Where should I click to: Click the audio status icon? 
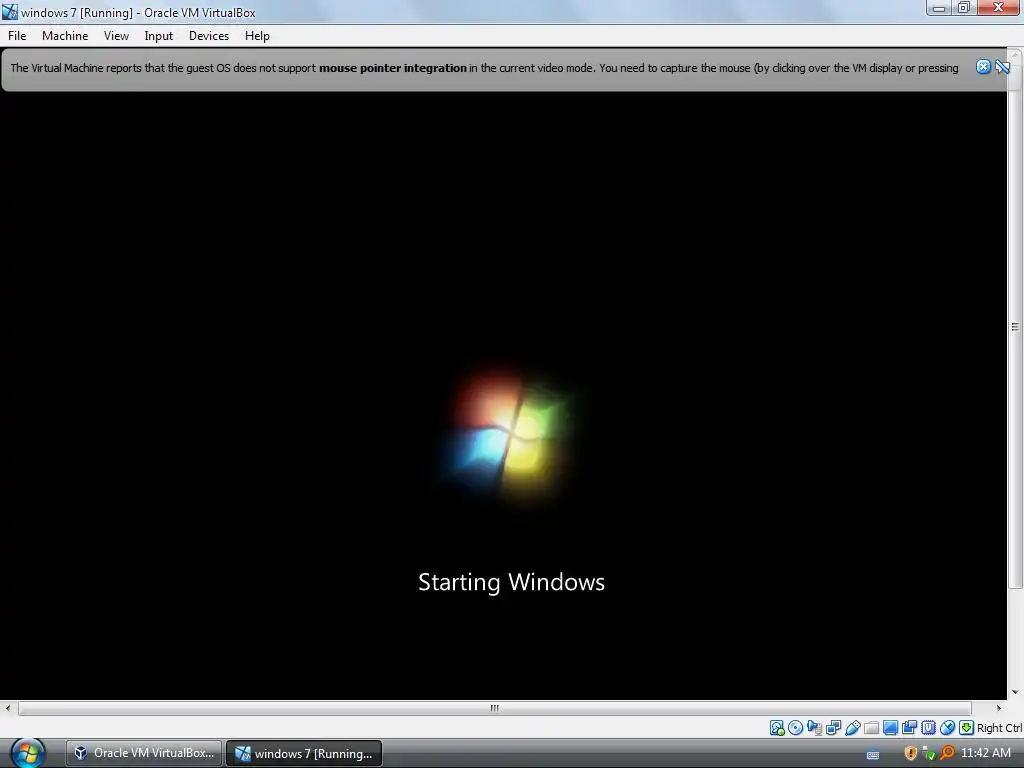coord(814,728)
